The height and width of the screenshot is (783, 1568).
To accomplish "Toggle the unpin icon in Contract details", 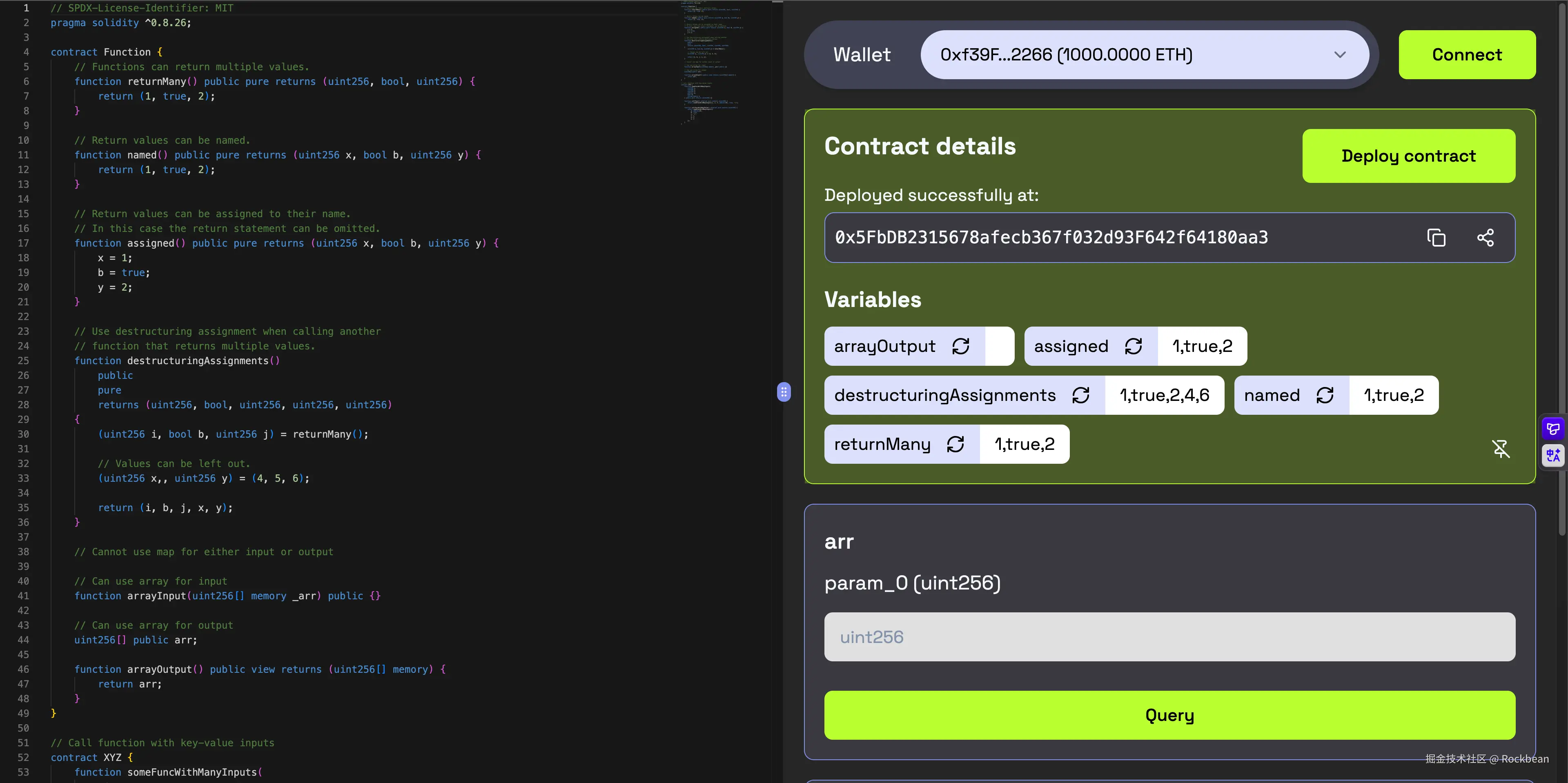I will pos(1501,449).
